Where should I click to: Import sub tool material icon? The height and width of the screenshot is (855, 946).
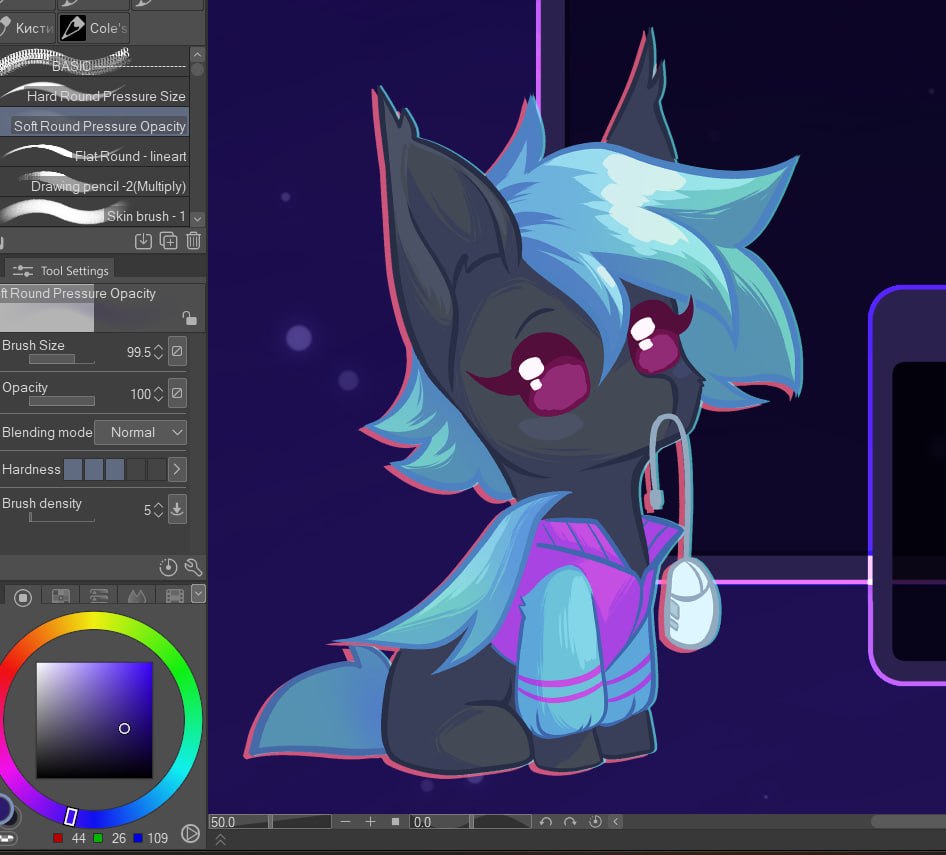pos(143,241)
